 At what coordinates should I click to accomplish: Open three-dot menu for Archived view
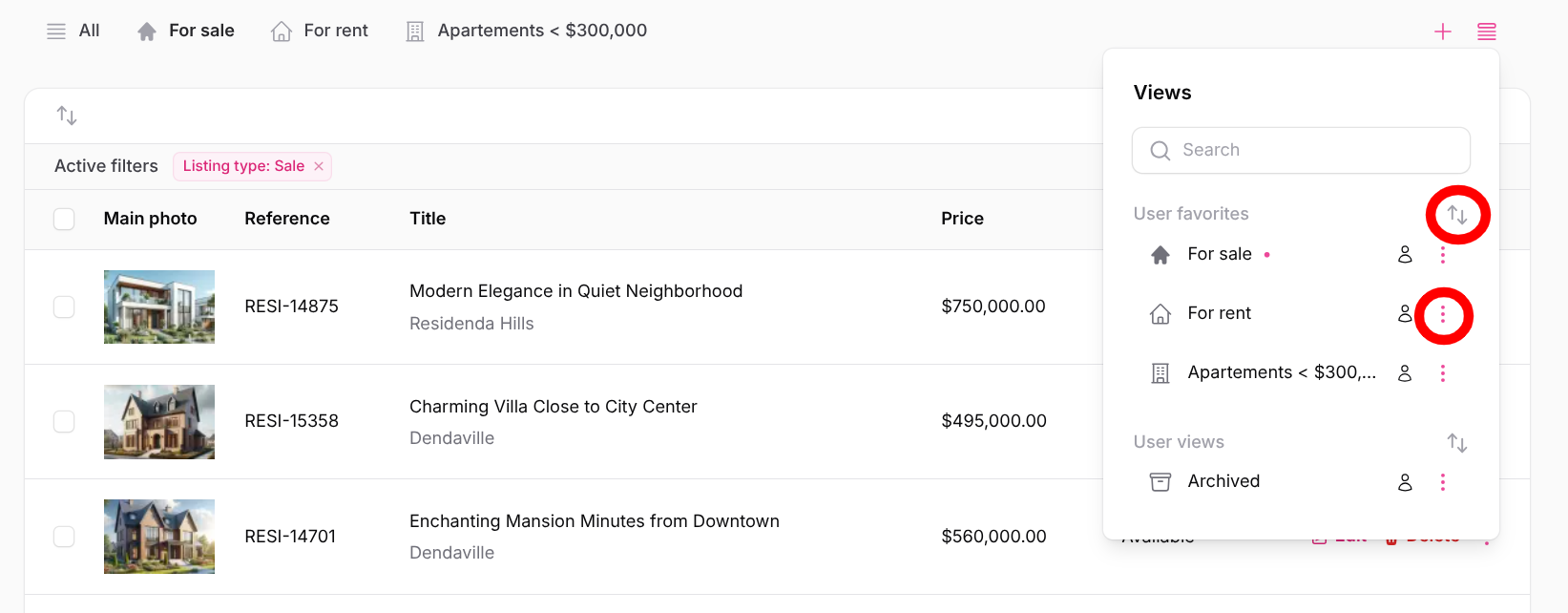[x=1442, y=483]
